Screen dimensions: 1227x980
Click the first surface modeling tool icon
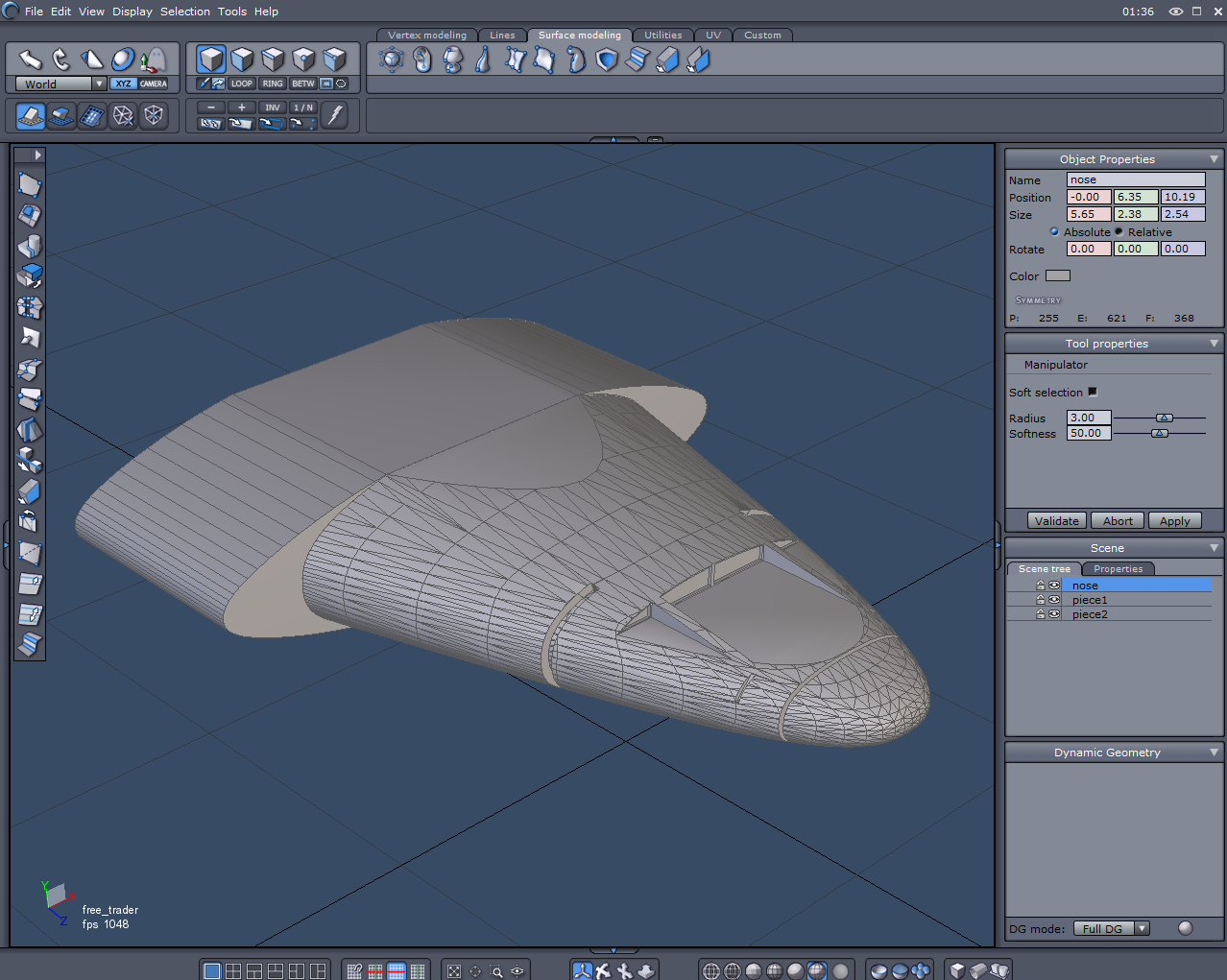click(x=392, y=60)
